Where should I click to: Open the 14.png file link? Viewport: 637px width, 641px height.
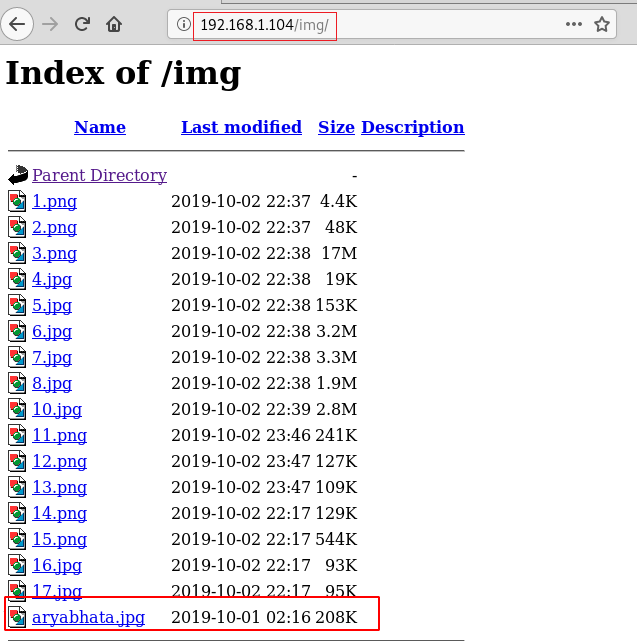(59, 513)
